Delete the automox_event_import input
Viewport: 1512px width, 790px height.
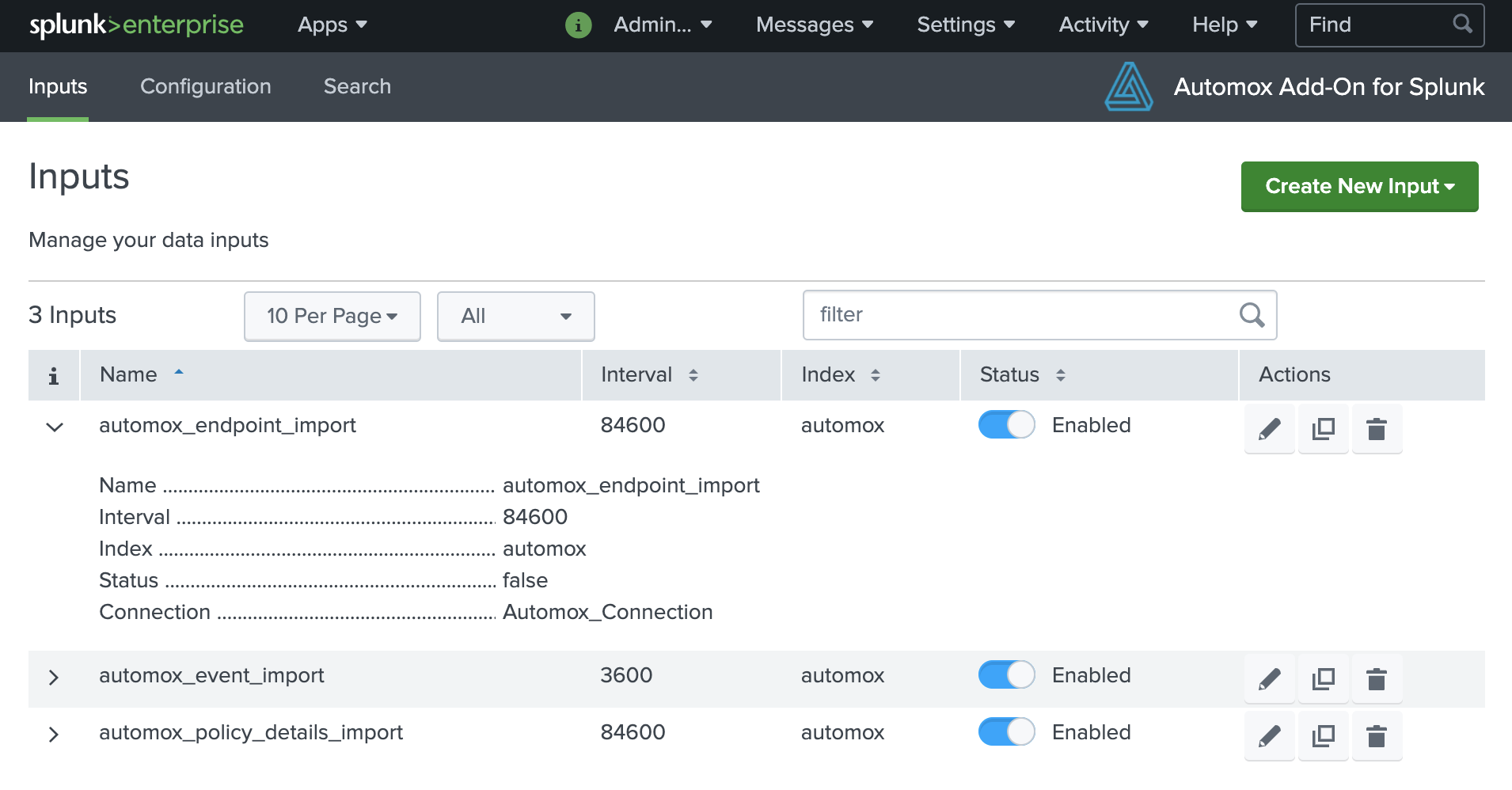(x=1377, y=679)
